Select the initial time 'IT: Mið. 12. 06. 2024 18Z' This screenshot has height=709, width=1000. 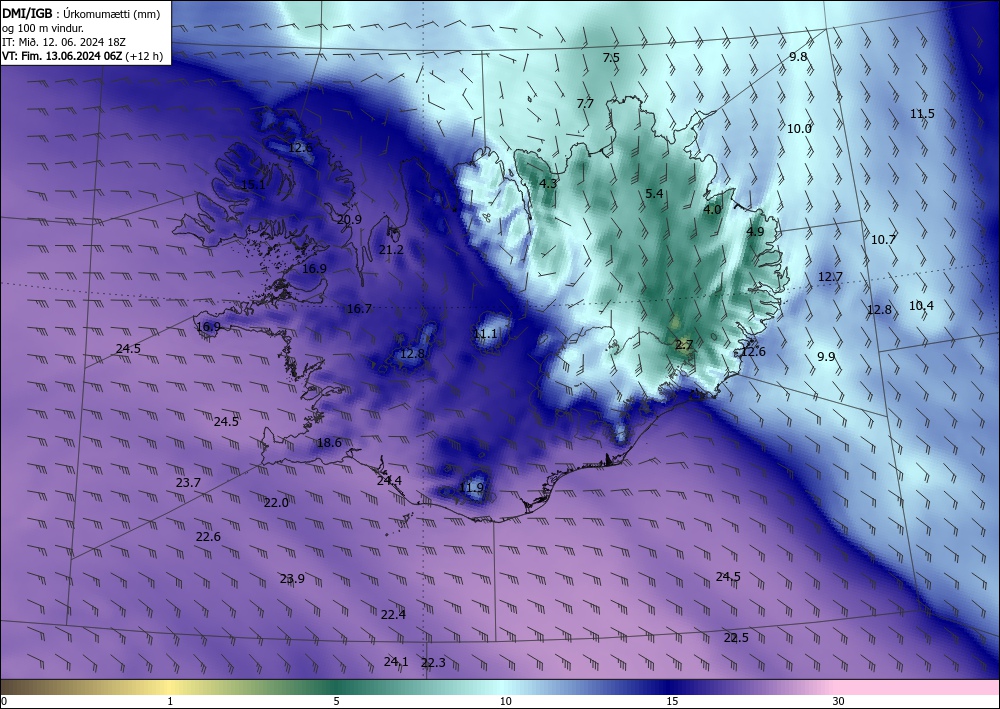tap(64, 42)
